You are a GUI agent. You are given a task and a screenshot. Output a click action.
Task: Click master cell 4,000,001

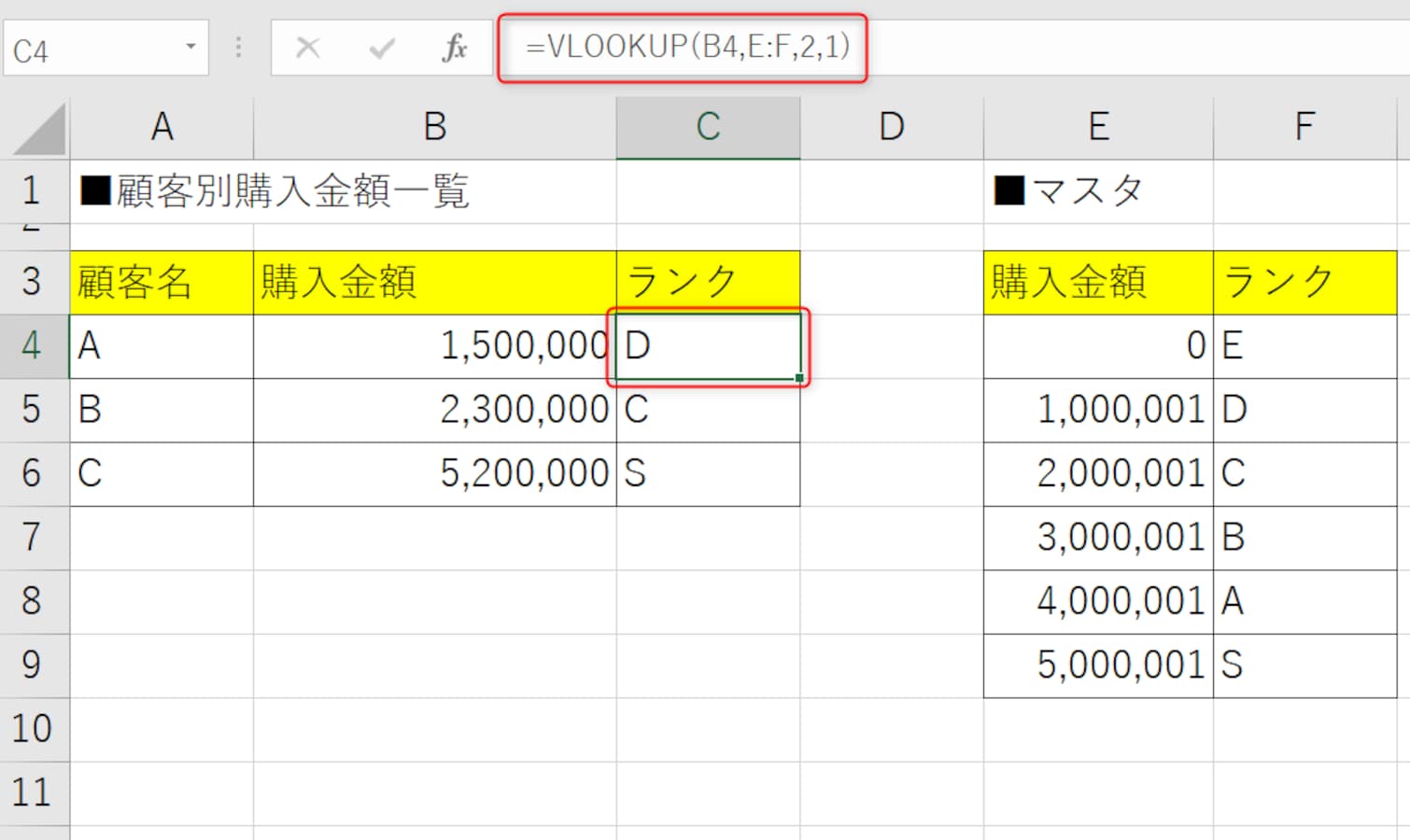(x=1098, y=602)
